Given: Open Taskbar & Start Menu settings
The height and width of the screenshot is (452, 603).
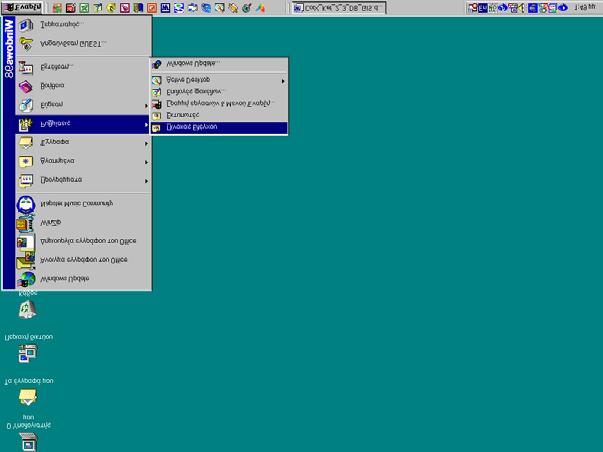Looking at the screenshot, I should pyautogui.click(x=219, y=104).
